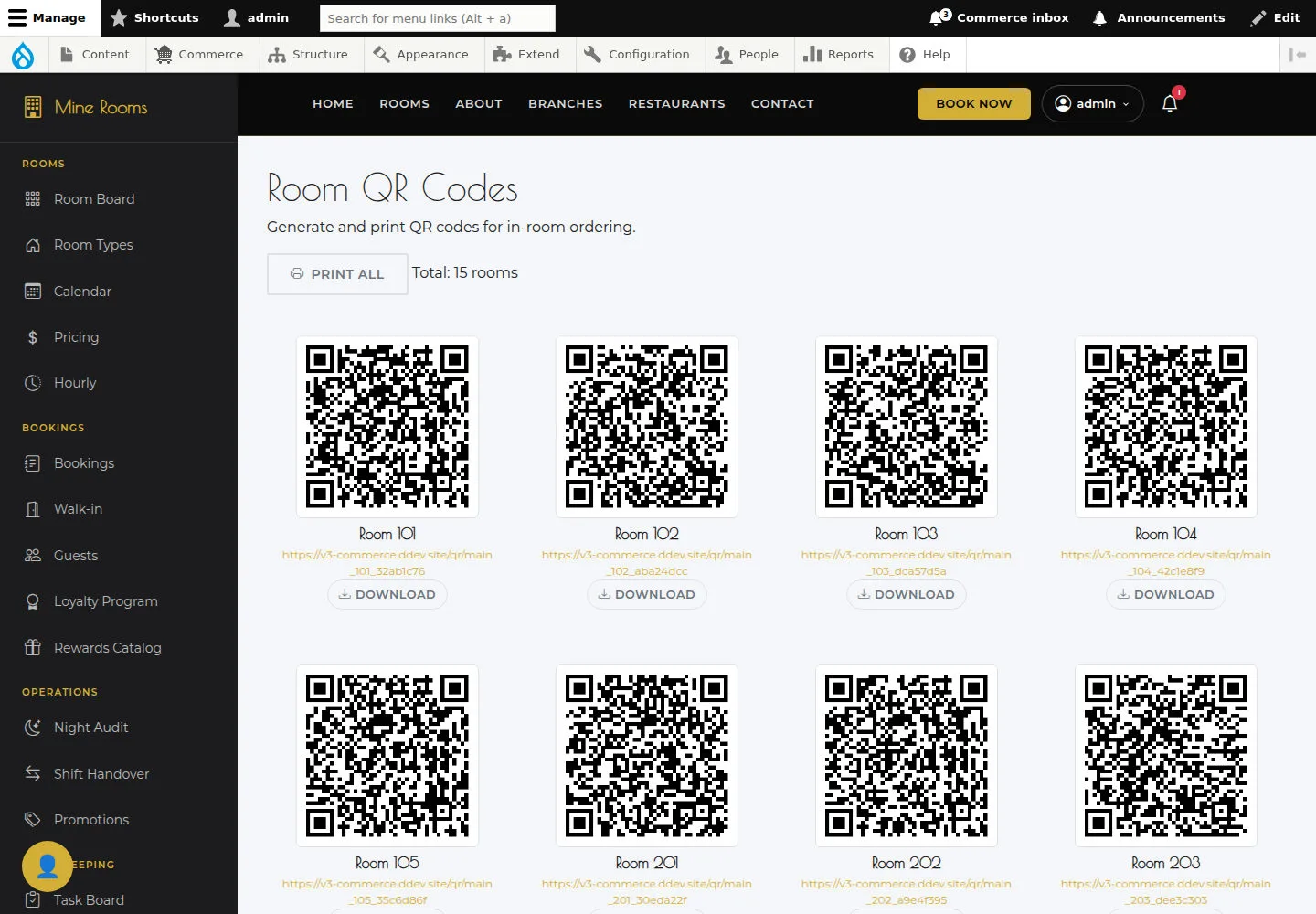Open the Room Board sidebar icon
The image size is (1316, 914).
(33, 198)
